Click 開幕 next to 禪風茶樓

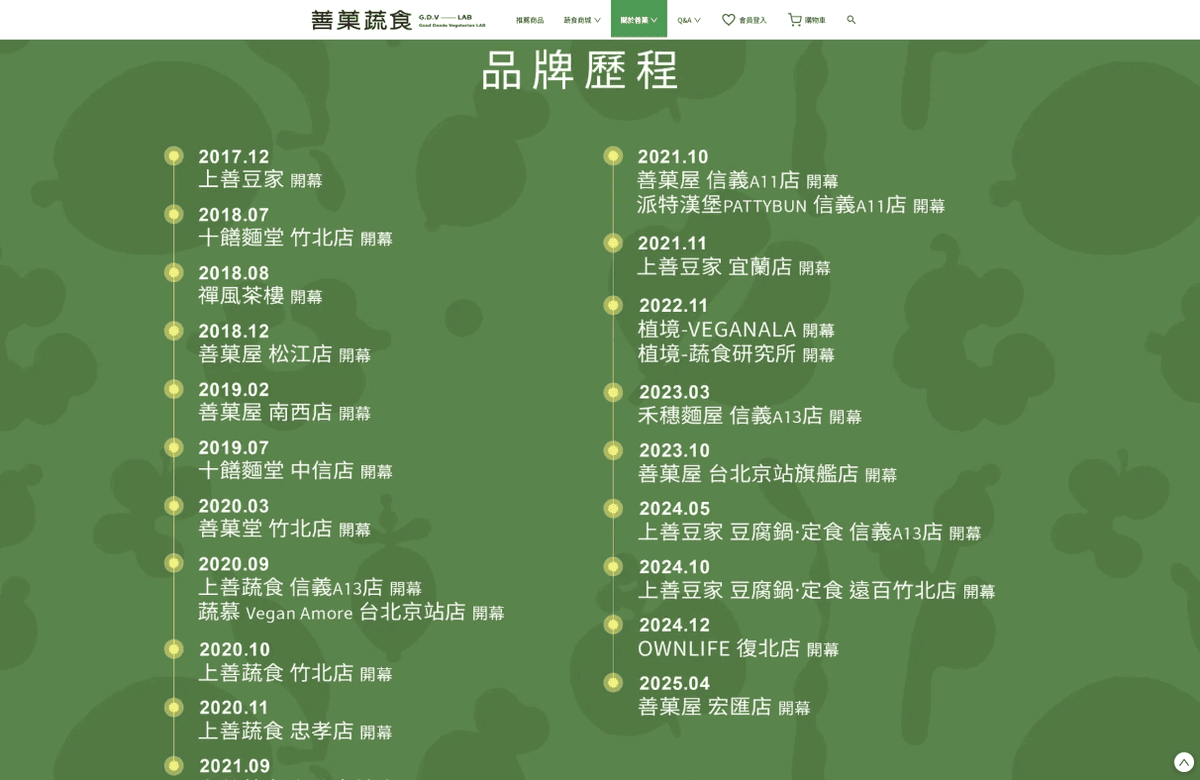pyautogui.click(x=307, y=297)
